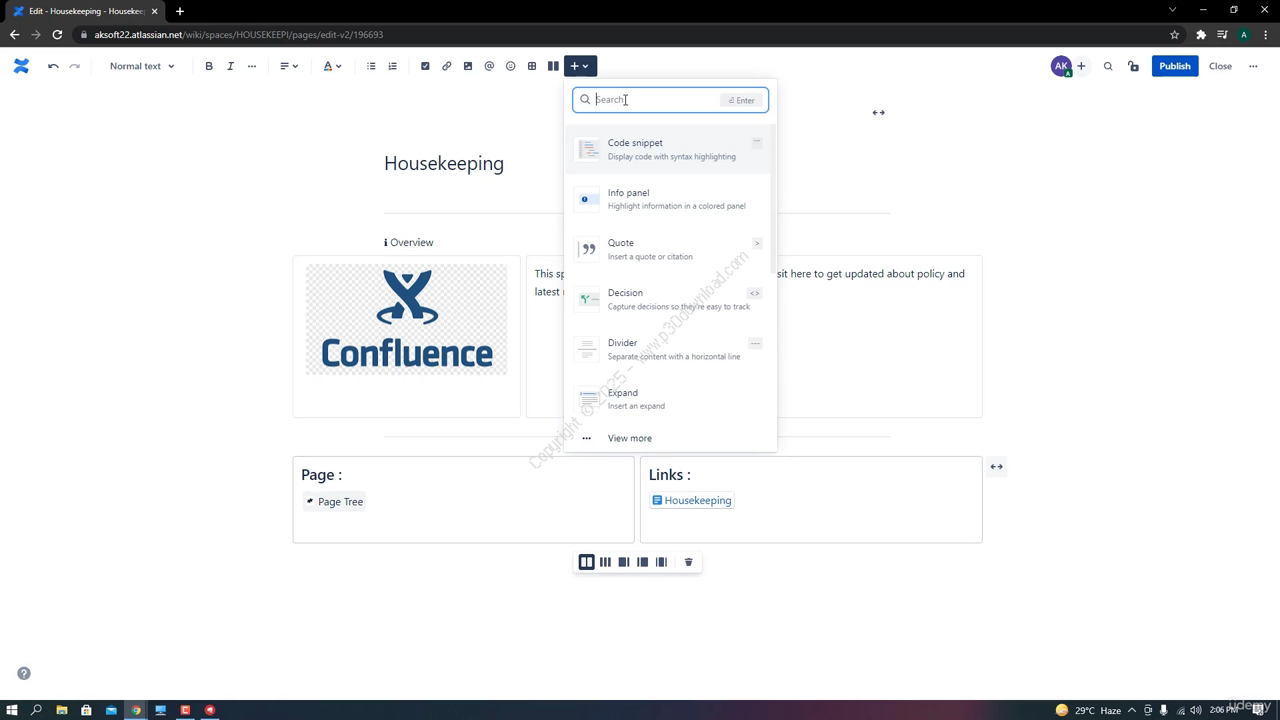Screen dimensions: 1280x720
Task: Insert a mention
Action: point(489,66)
